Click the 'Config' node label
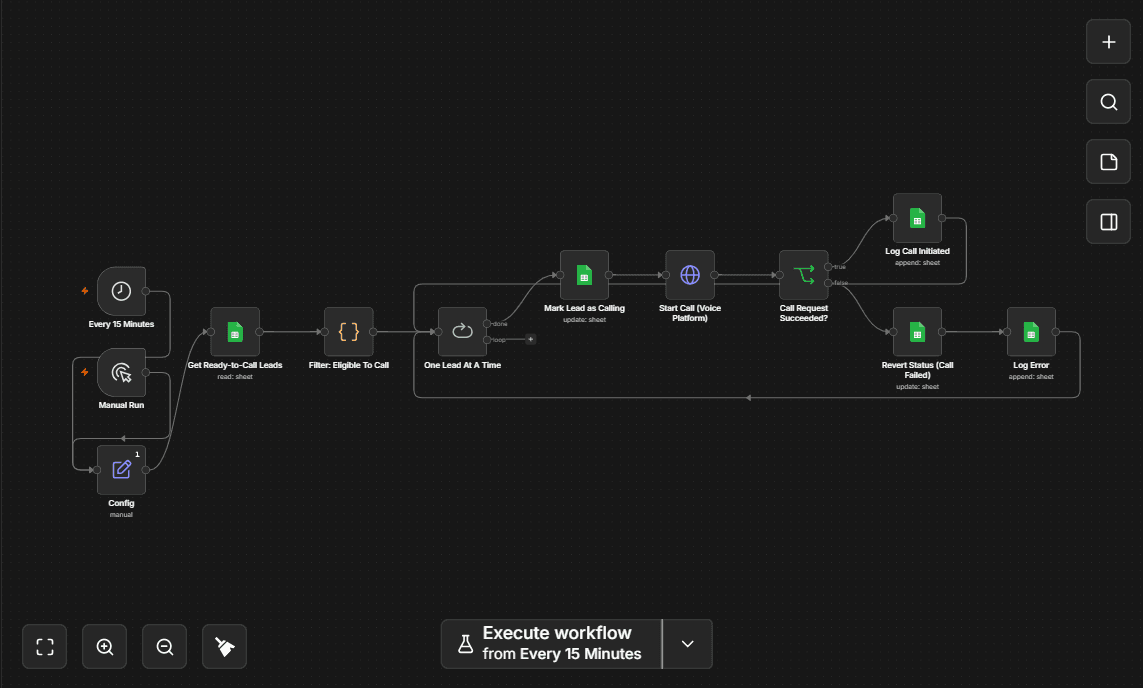1143x688 pixels. click(121, 504)
